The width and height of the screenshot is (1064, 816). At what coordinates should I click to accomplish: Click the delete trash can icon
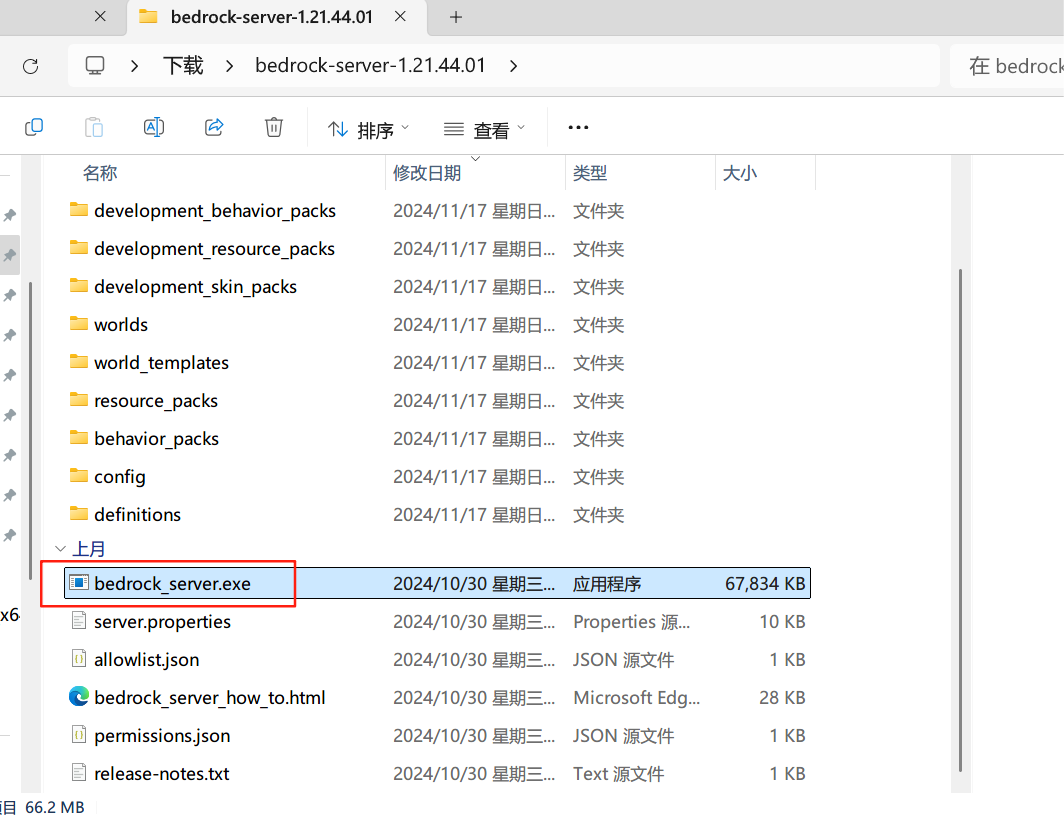click(274, 127)
